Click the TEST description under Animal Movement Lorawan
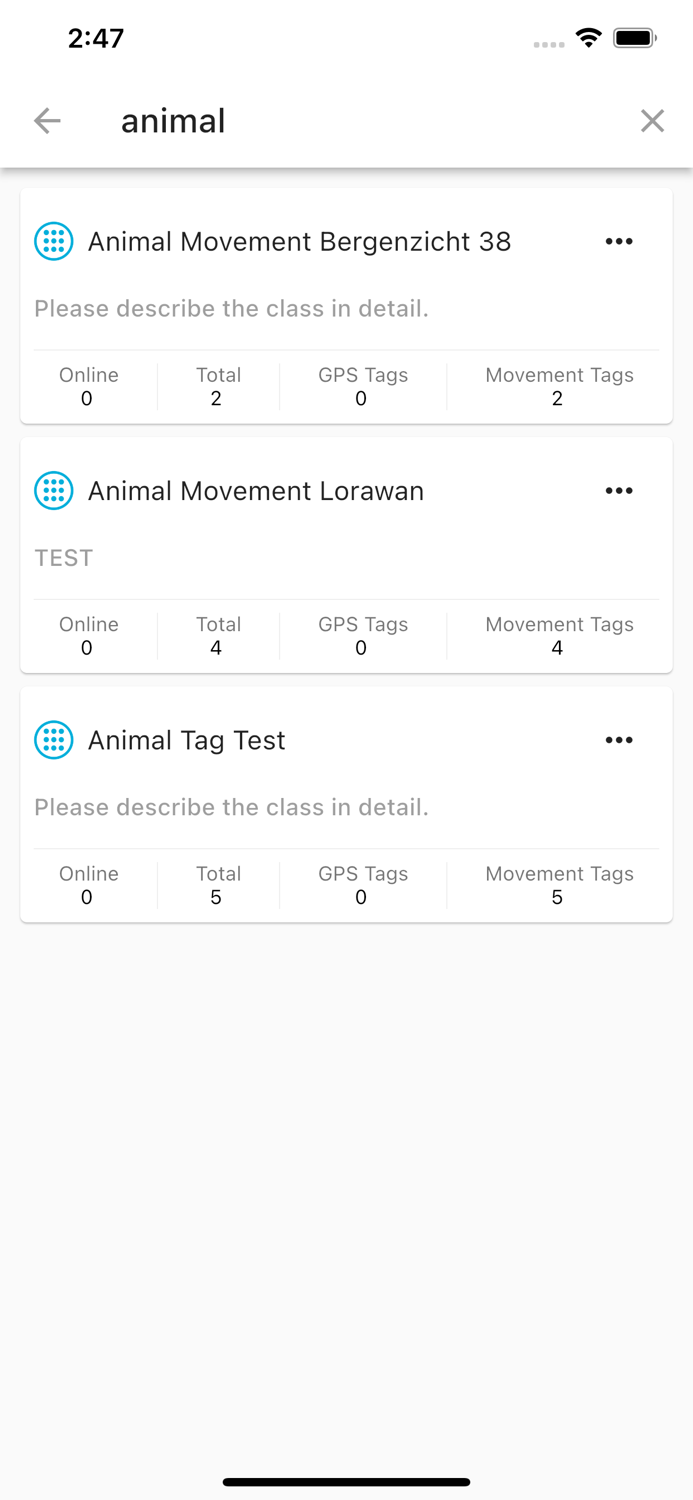Viewport: 693px width, 1500px height. (x=64, y=558)
